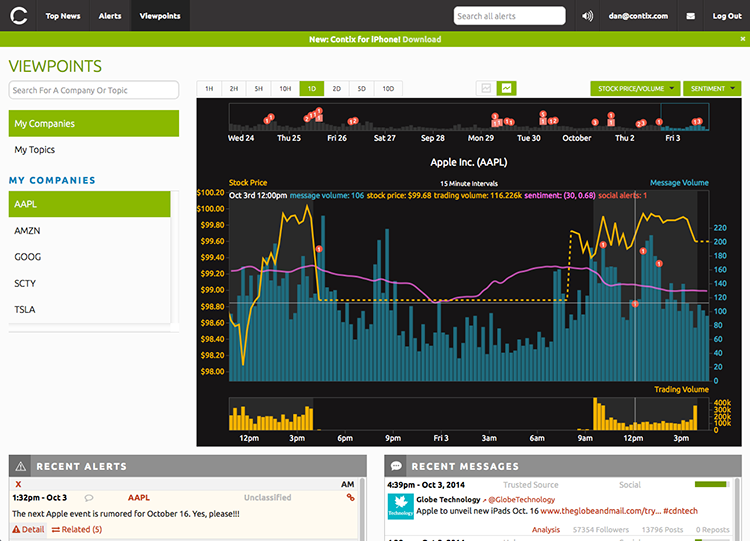The width and height of the screenshot is (750, 541).
Task: Select TSLA in company list
Action: [89, 309]
